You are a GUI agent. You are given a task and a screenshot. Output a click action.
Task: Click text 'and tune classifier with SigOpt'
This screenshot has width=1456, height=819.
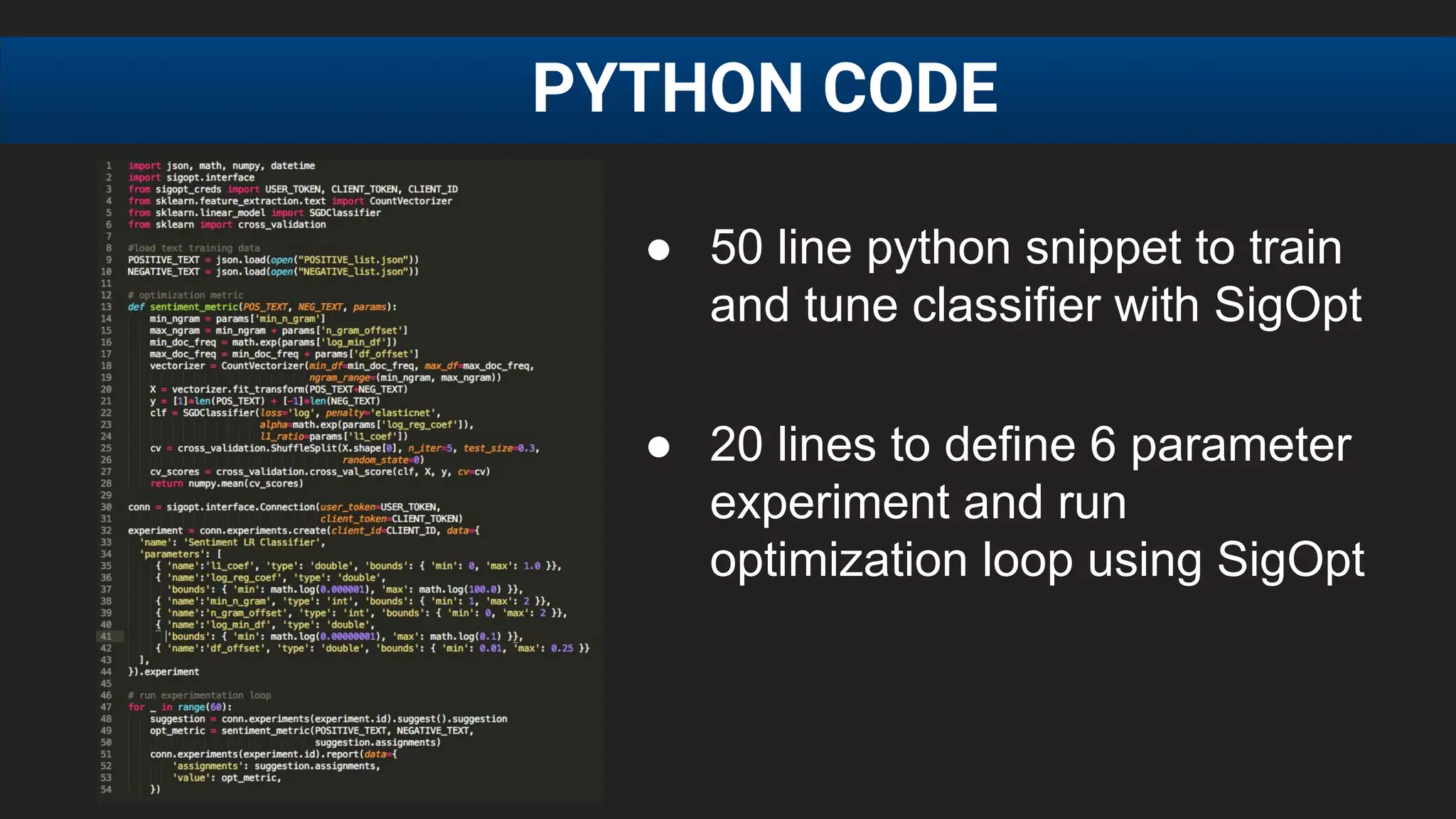[1036, 305]
